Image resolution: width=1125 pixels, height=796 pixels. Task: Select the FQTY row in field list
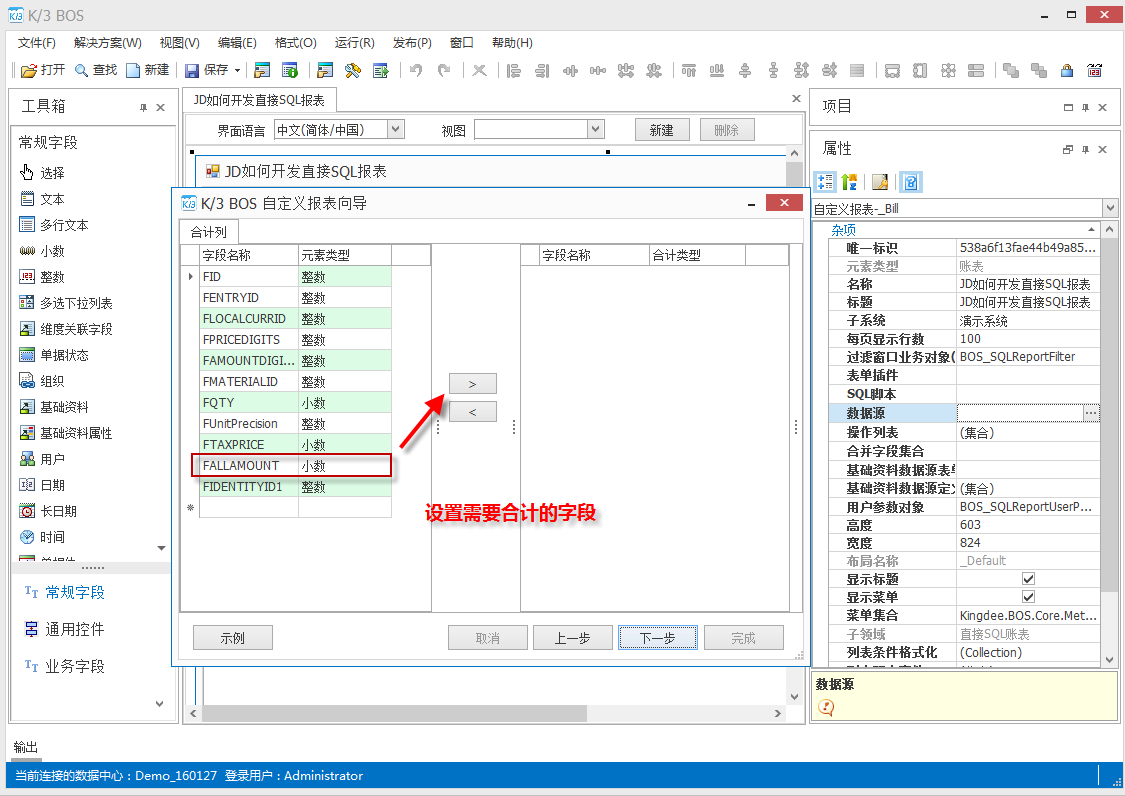[295, 403]
